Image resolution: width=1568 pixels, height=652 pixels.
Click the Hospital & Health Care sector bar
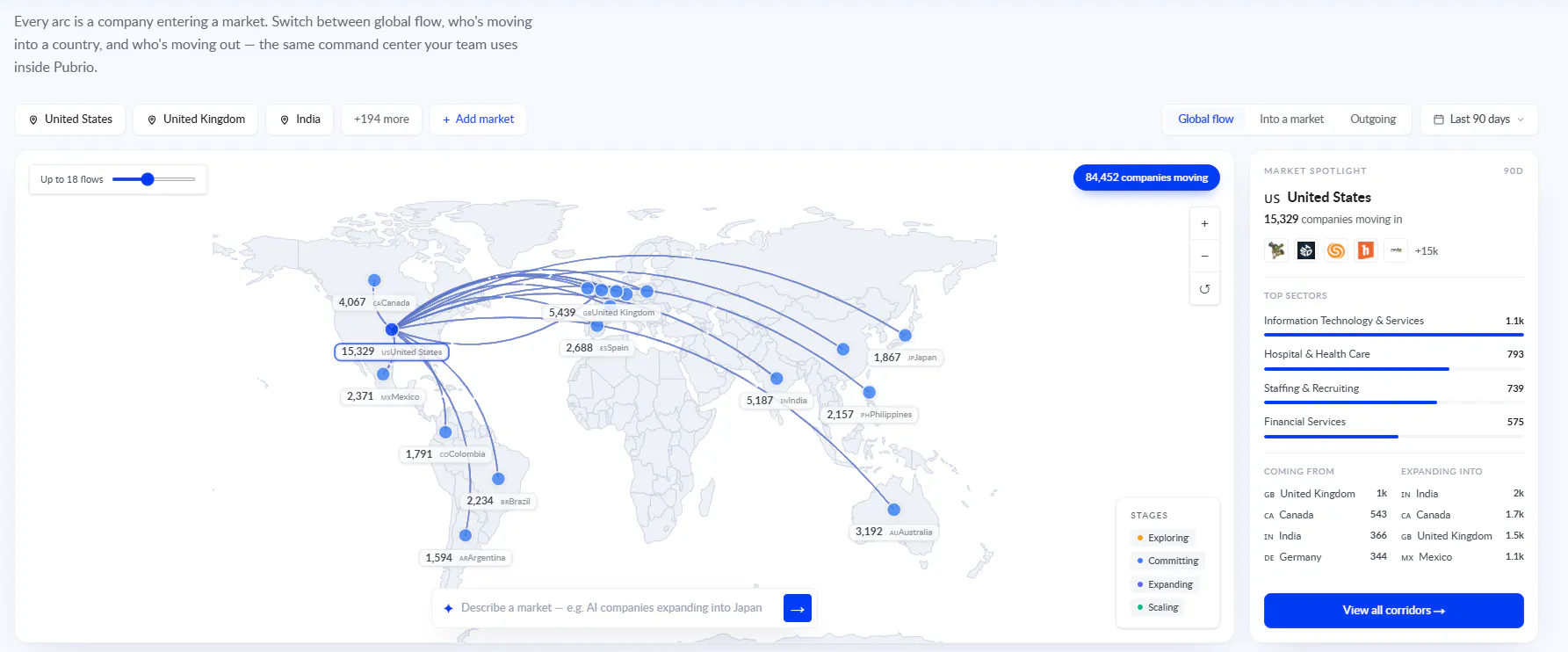click(1393, 368)
